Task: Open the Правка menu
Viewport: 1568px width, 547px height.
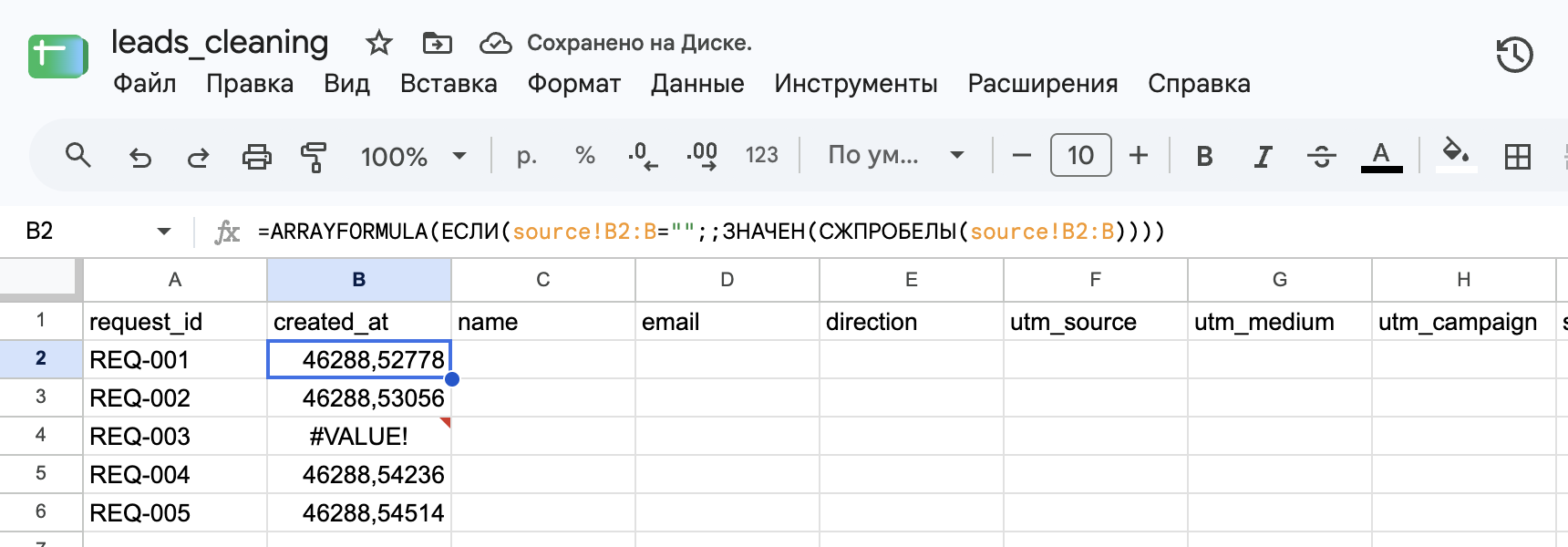Action: coord(250,84)
